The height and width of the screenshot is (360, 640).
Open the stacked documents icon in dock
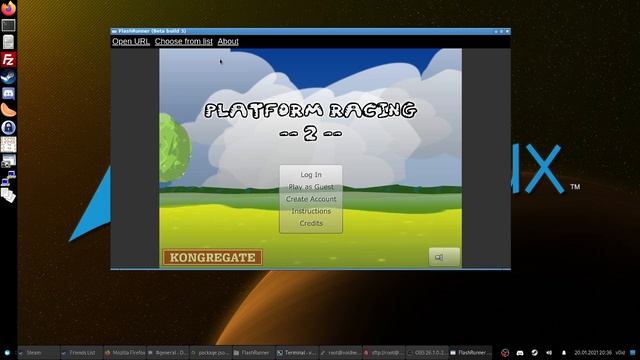(8, 195)
